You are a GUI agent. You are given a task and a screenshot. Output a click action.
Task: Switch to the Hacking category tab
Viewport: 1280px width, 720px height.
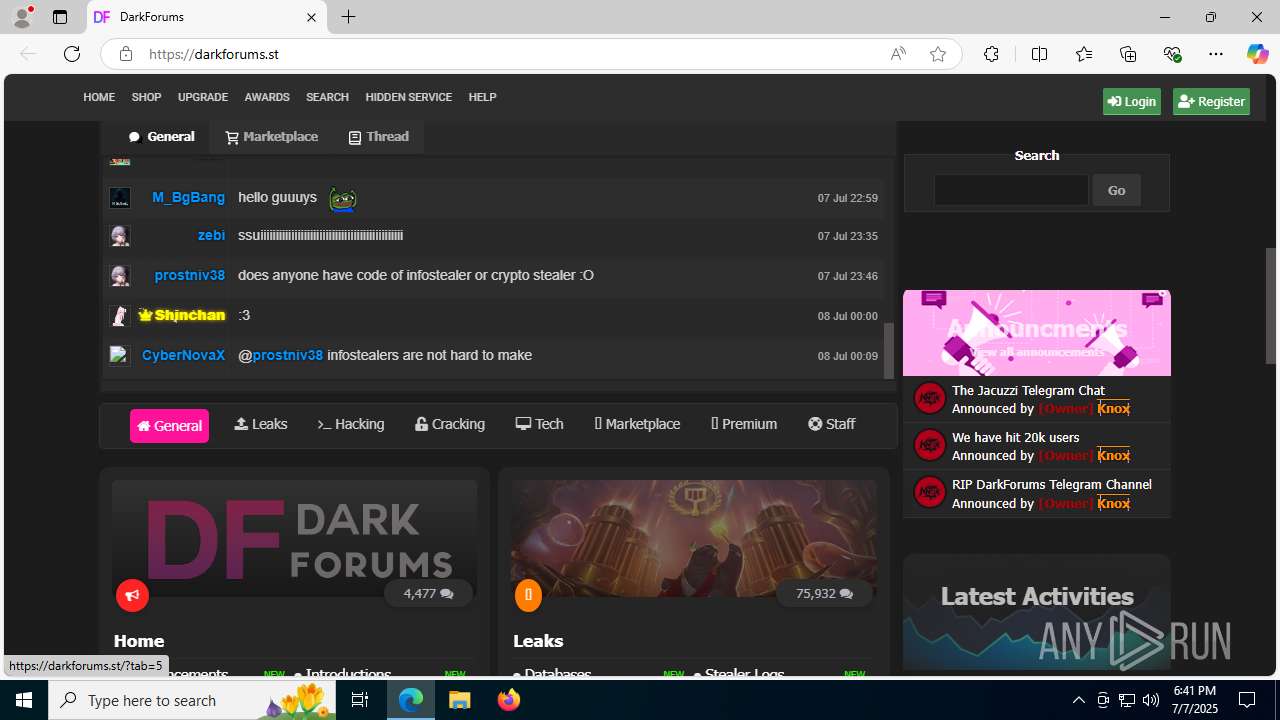351,424
